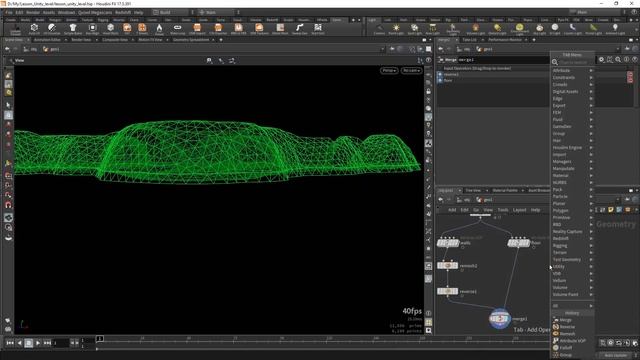Select the floor node in the network
Image resolution: width=640 pixels, height=360 pixels.
point(518,243)
